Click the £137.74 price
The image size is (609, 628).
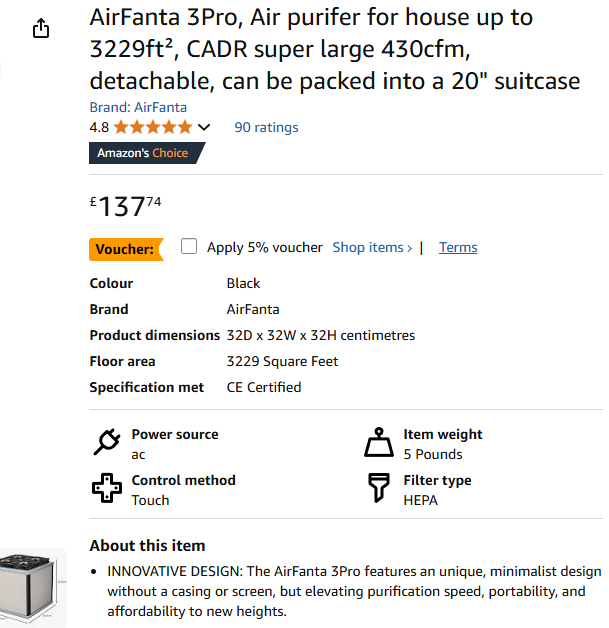click(x=125, y=206)
